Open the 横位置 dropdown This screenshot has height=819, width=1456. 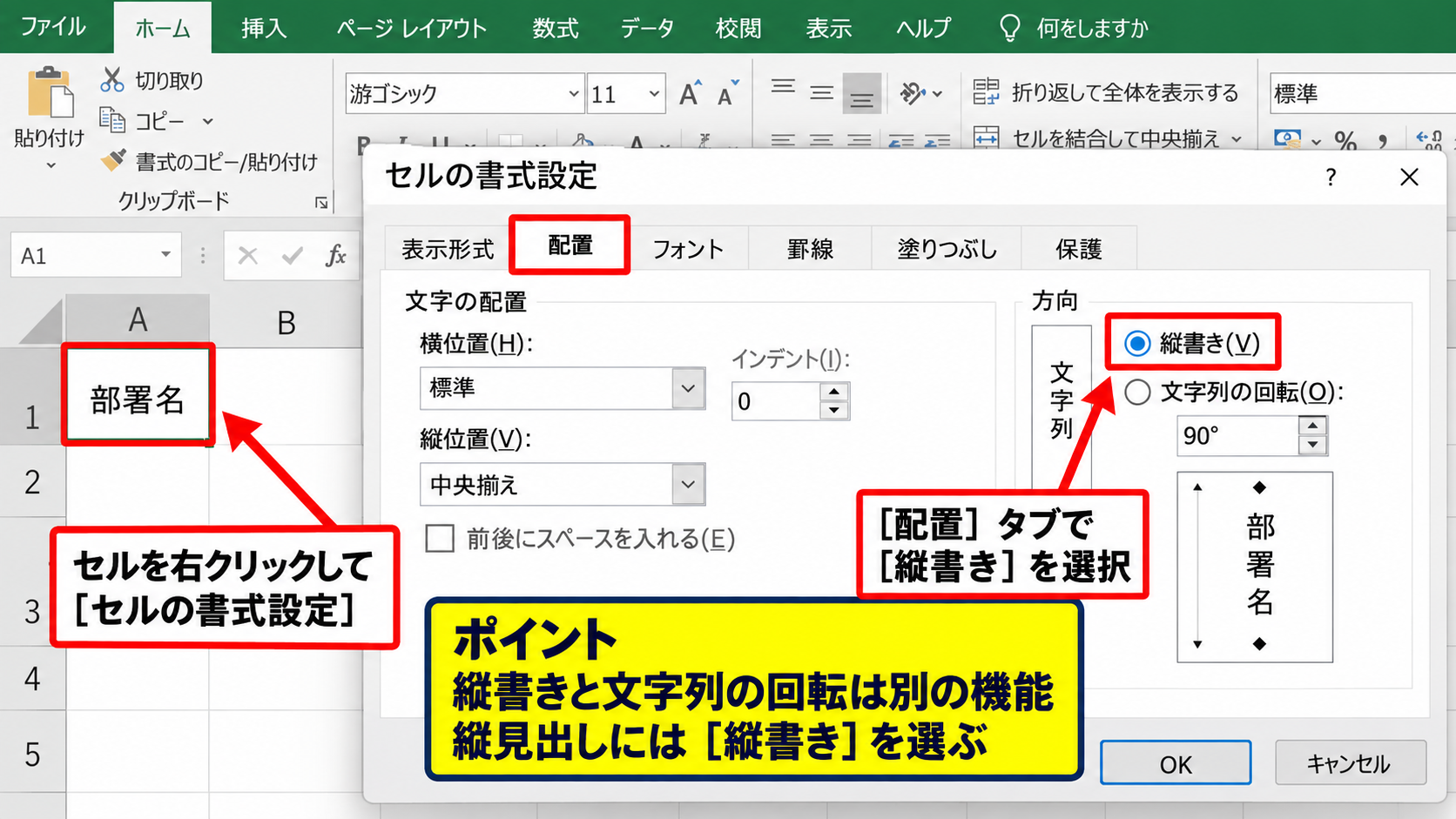[x=688, y=388]
